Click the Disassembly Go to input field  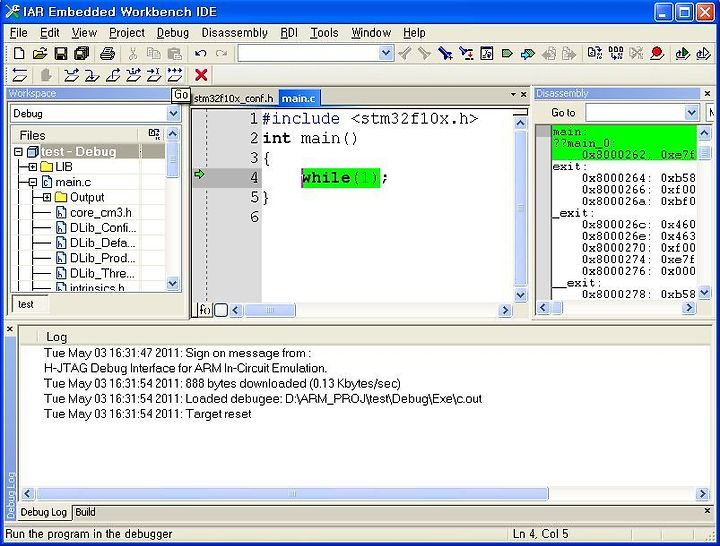pos(636,113)
